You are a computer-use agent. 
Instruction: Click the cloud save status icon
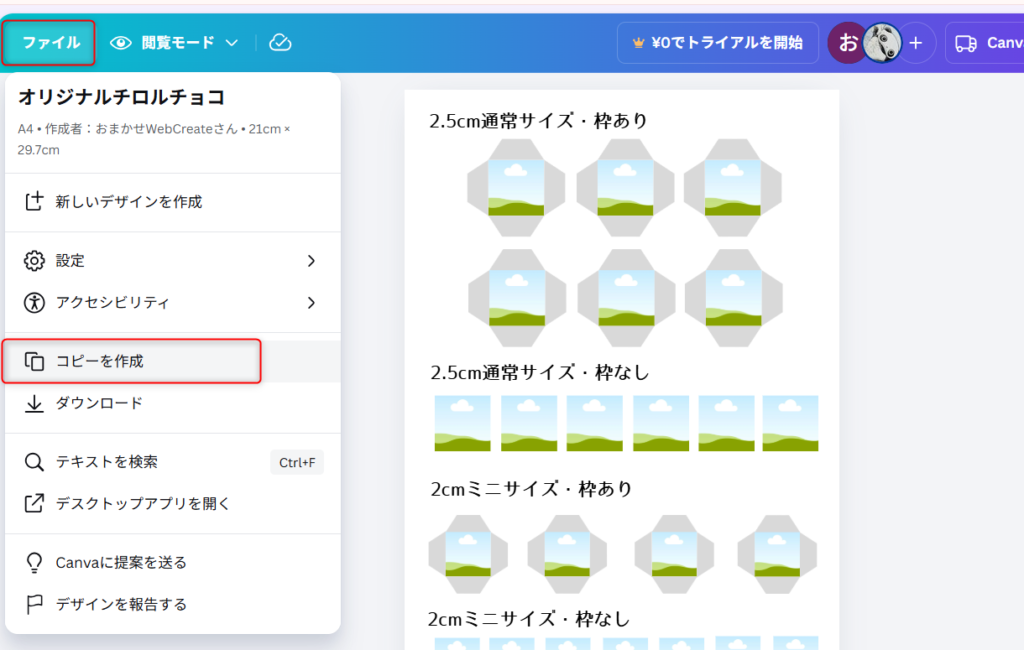point(281,43)
